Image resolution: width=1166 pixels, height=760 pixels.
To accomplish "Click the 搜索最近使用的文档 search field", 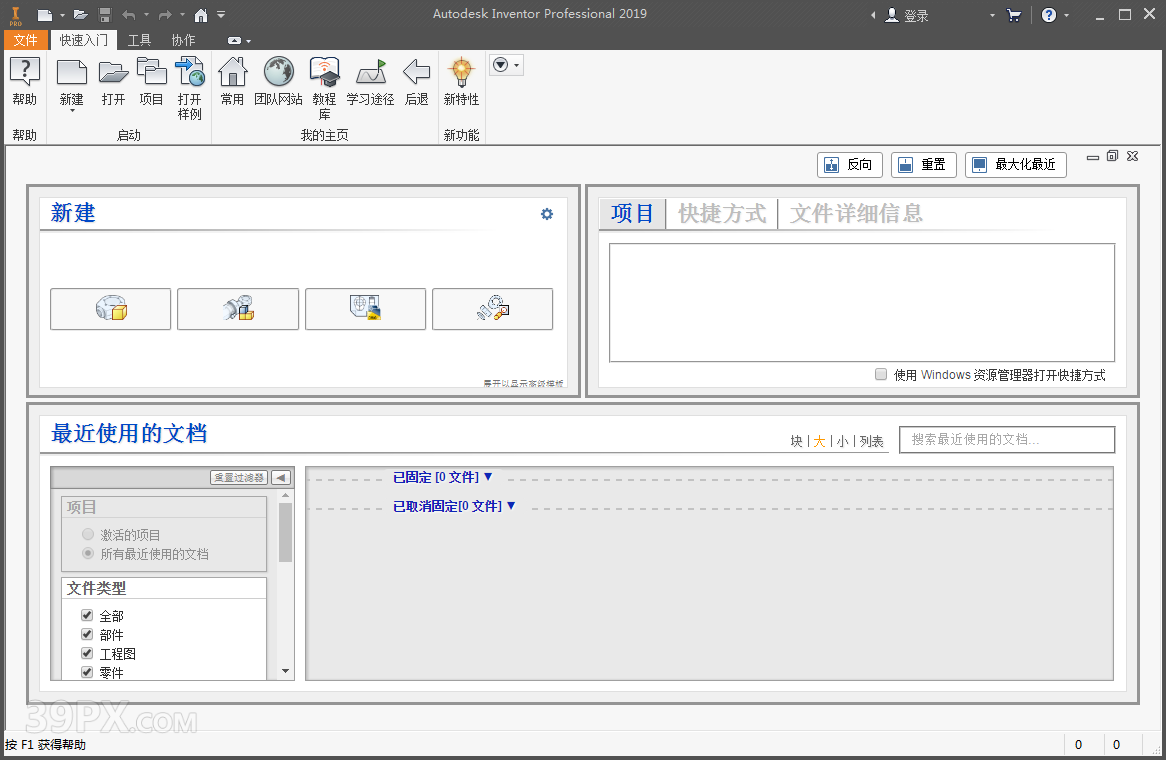I will [1007, 439].
